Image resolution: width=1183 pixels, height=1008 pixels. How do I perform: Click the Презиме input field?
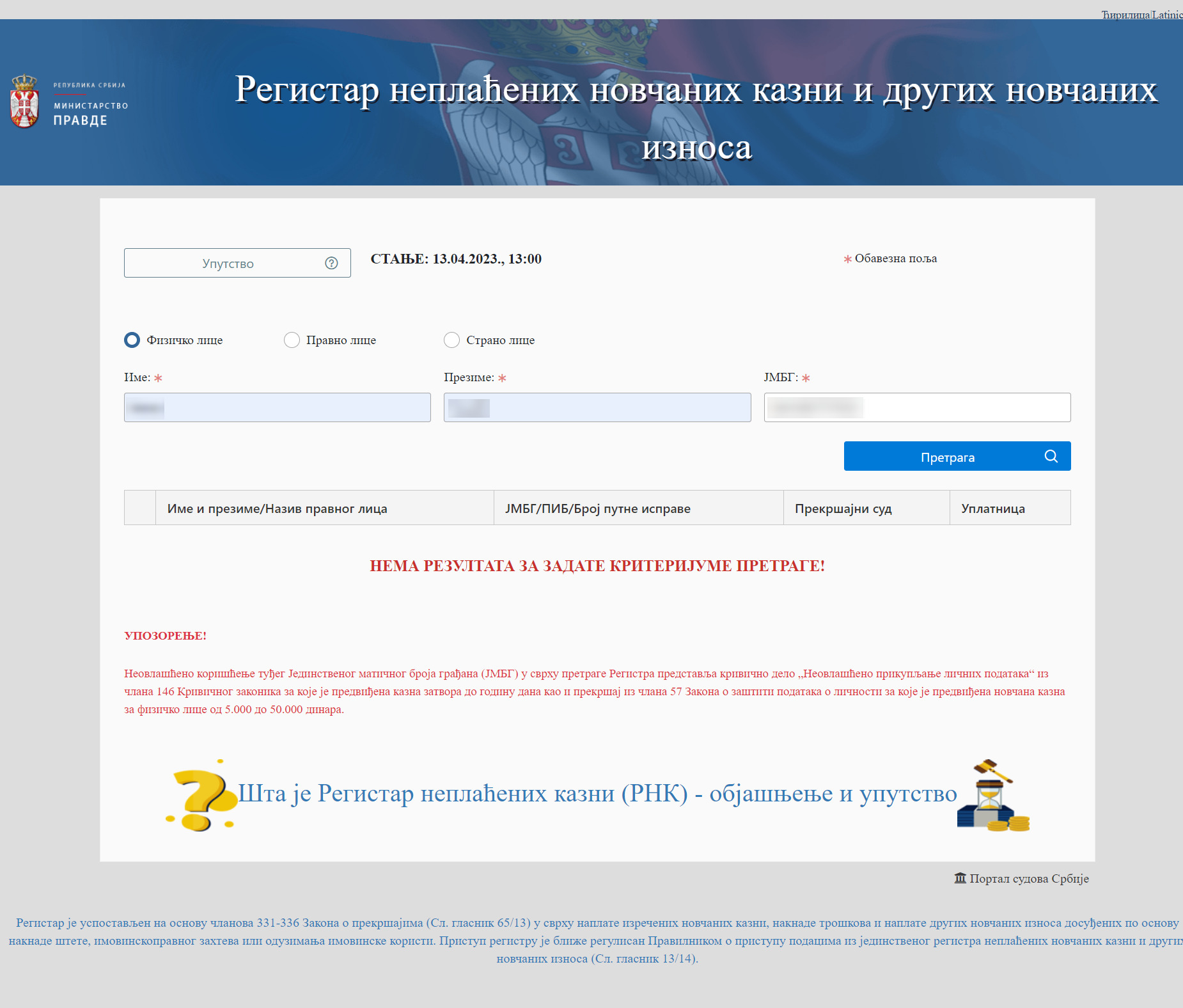pyautogui.click(x=597, y=408)
